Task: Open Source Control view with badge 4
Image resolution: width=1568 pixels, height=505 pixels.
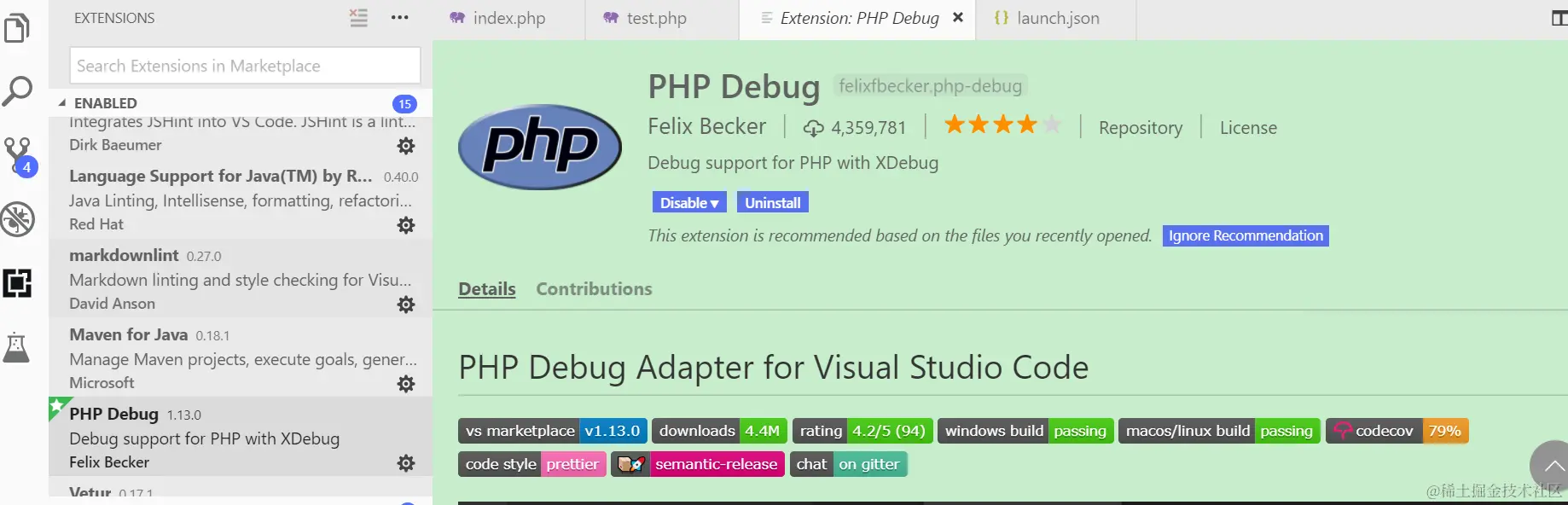Action: click(19, 156)
